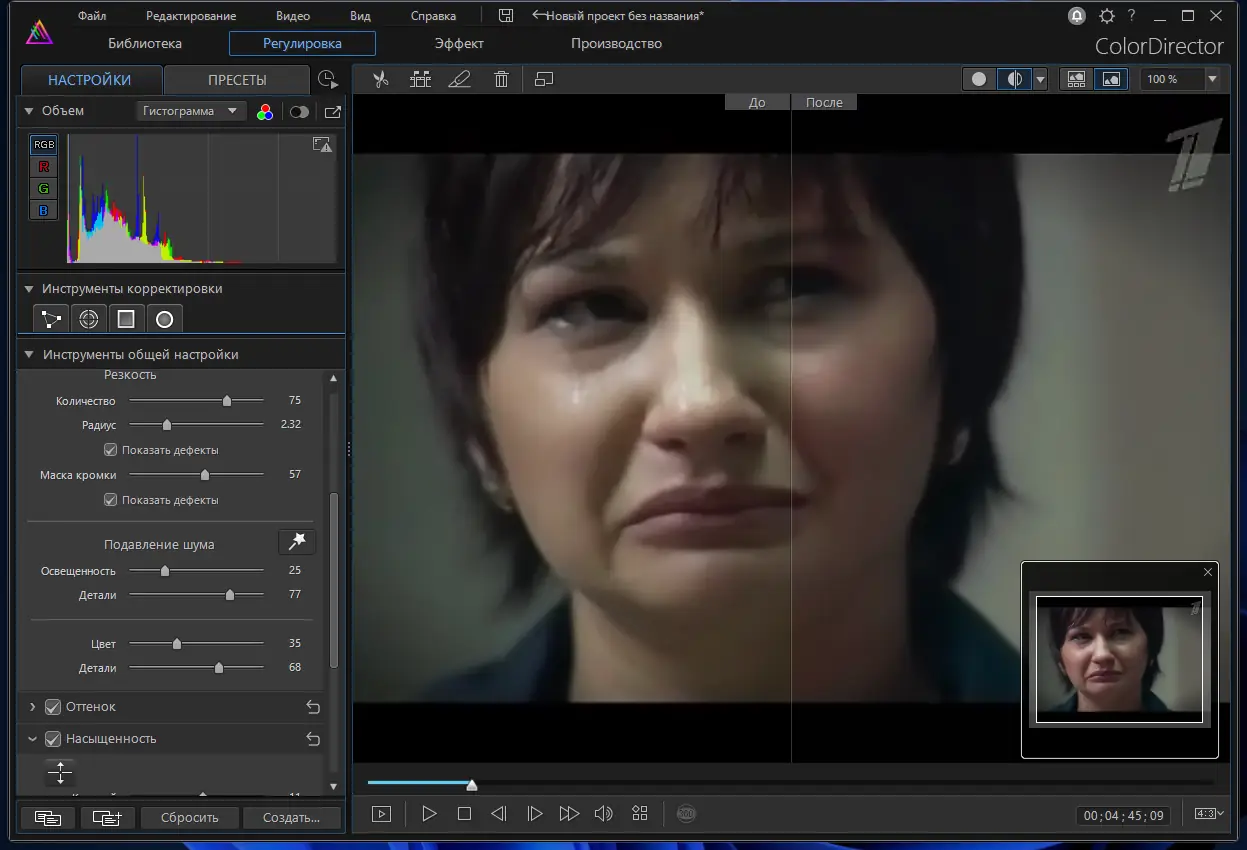Select the gradient mask correction tool
1247x850 pixels.
[x=126, y=319]
